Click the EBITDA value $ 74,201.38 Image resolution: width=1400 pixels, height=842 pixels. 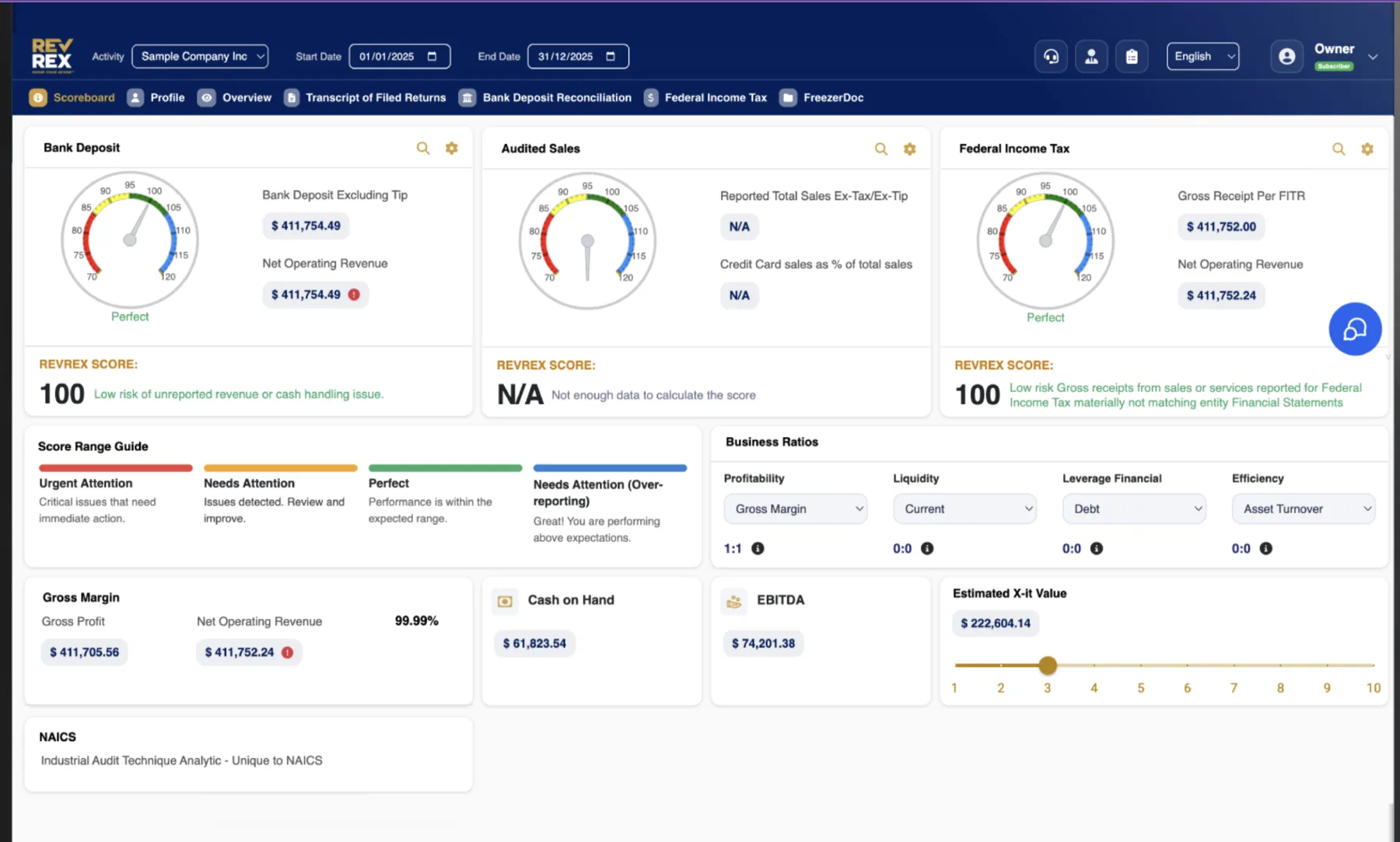pos(763,644)
